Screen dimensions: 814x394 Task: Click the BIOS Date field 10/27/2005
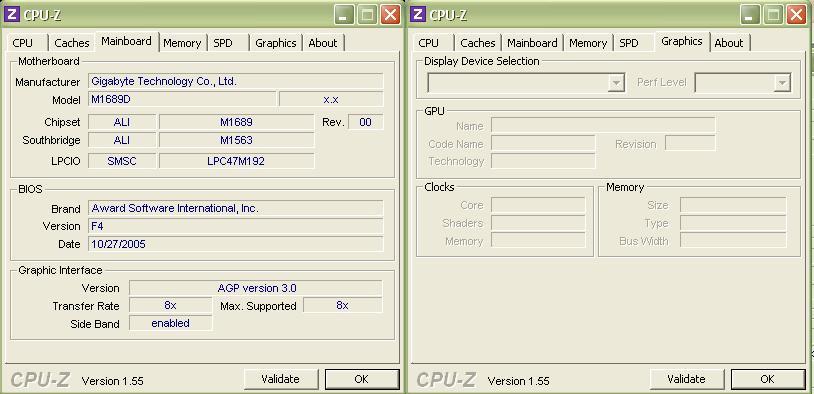(236, 244)
